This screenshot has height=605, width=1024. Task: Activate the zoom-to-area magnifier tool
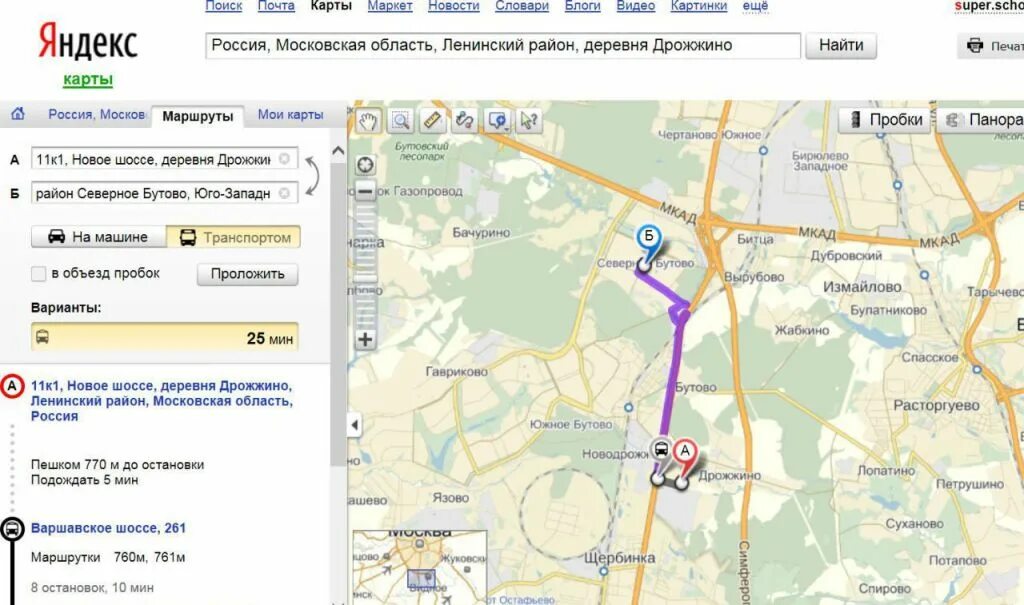coord(400,121)
